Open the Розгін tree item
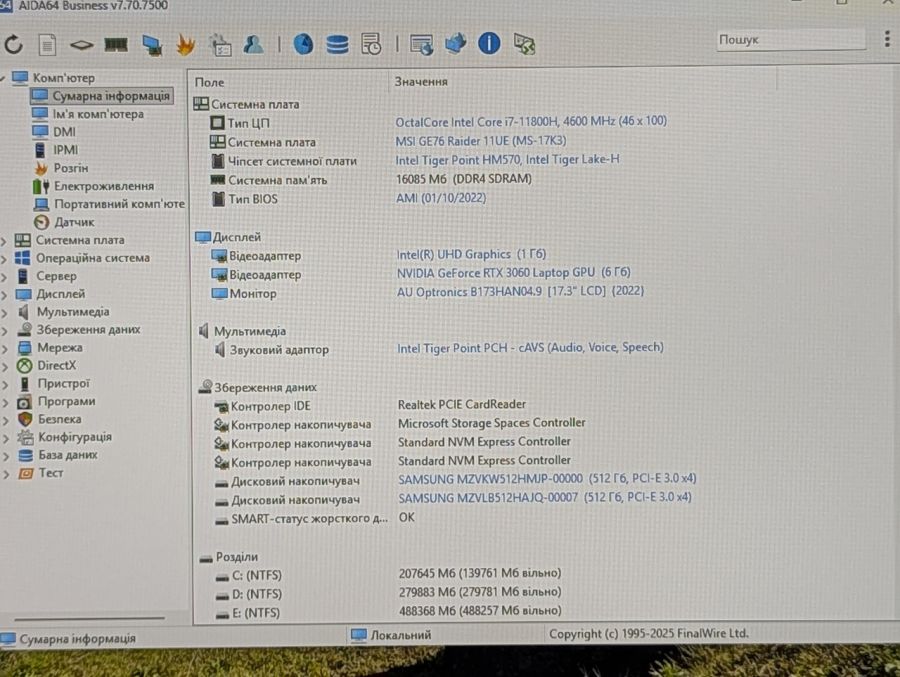Screen dimensions: 900x677 pyautogui.click(x=71, y=168)
